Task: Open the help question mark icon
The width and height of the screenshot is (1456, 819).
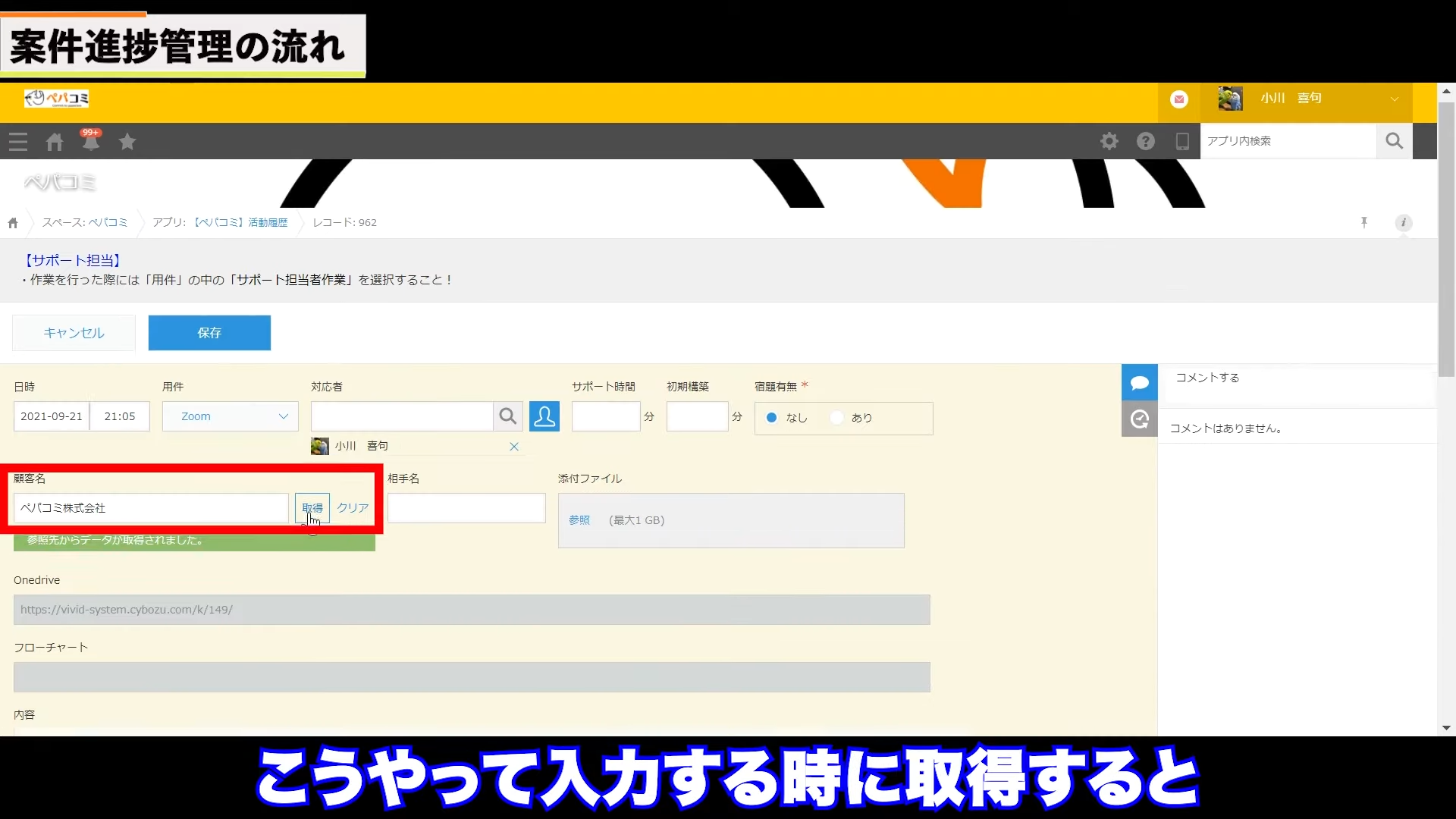Action: 1146,141
